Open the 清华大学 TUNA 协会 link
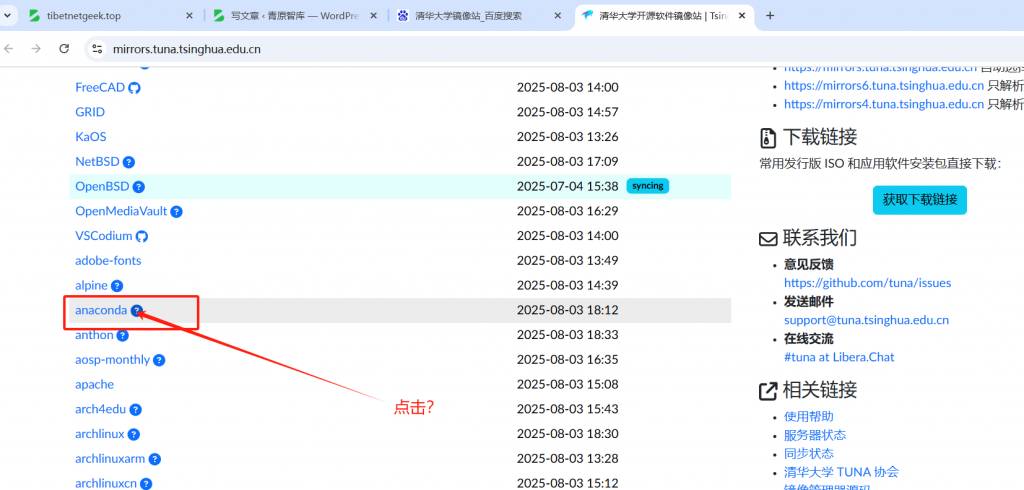Image resolution: width=1024 pixels, height=490 pixels. click(841, 472)
